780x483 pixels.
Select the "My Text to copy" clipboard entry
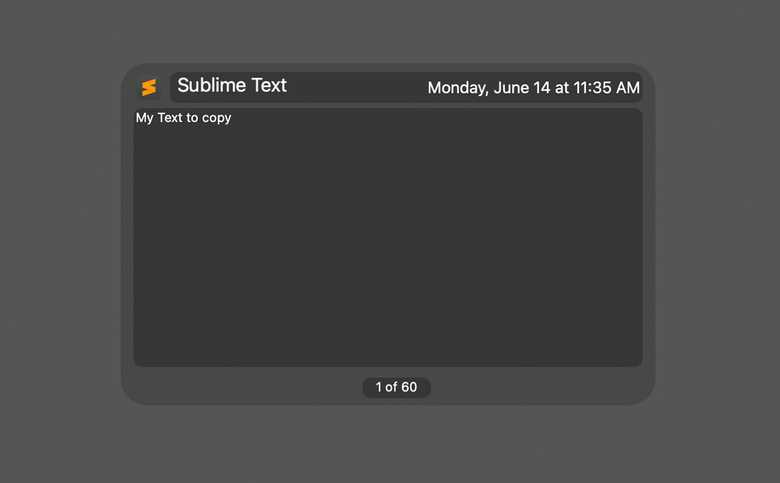[184, 118]
